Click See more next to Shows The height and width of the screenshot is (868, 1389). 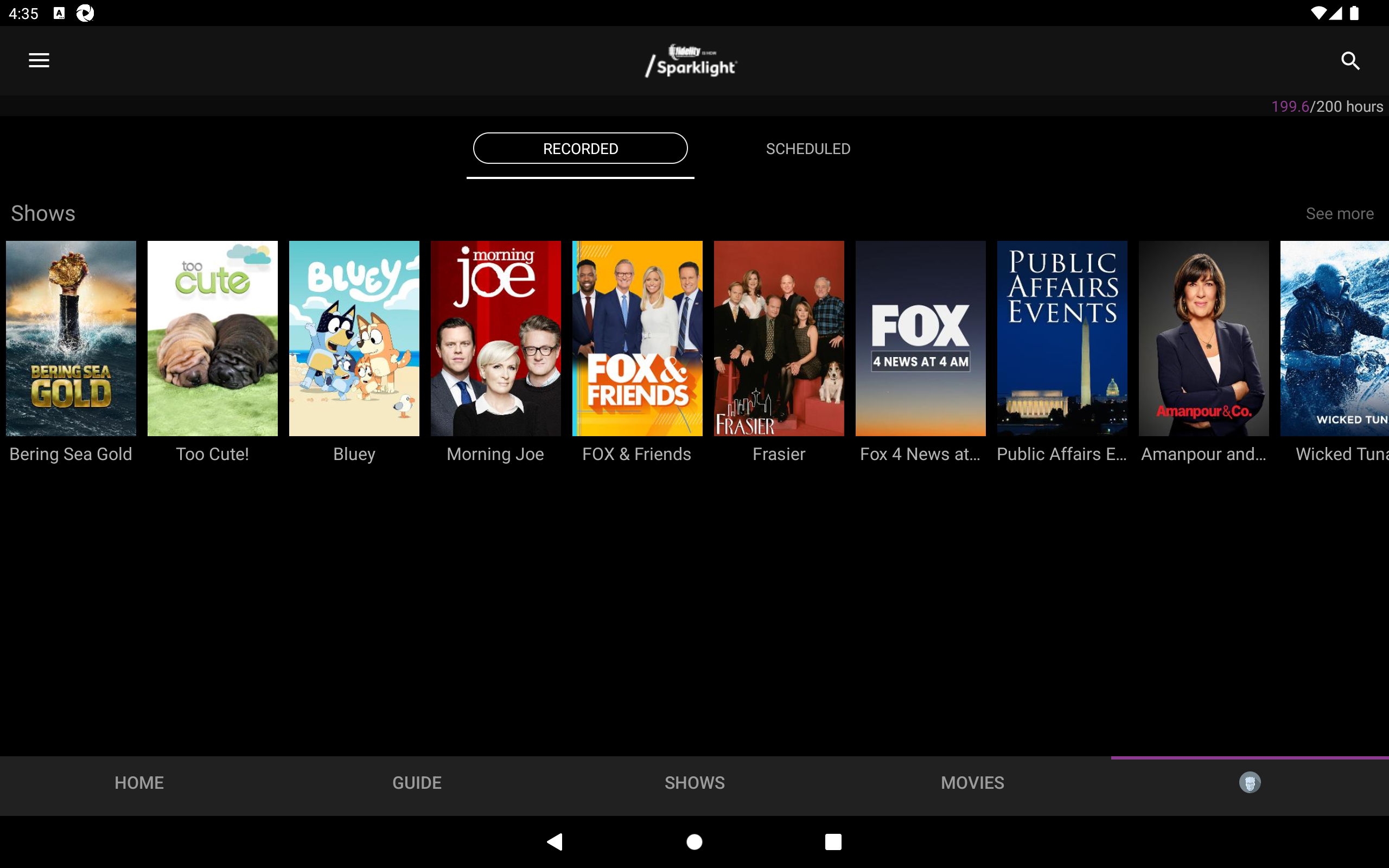[1340, 213]
